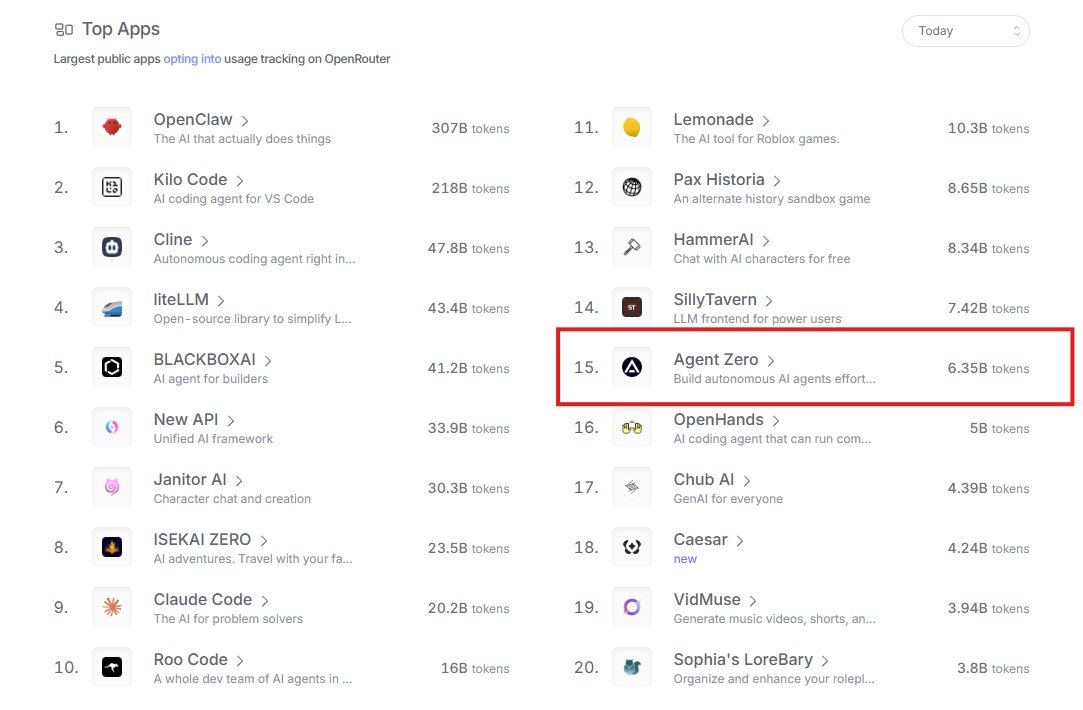Open the Chub AI app name link
Image resolution: width=1083 pixels, height=710 pixels.
704,480
